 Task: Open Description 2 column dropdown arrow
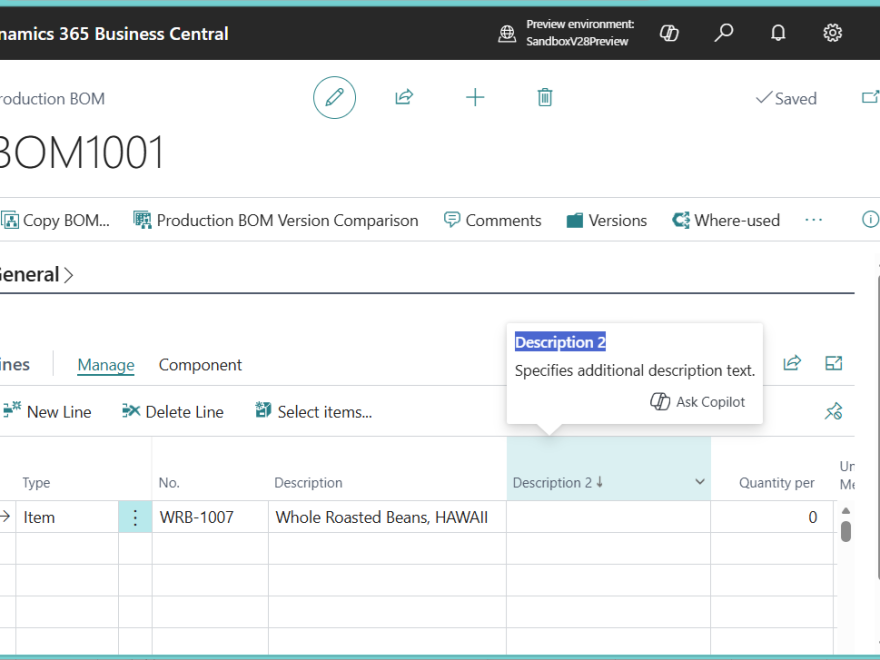[x=699, y=482]
